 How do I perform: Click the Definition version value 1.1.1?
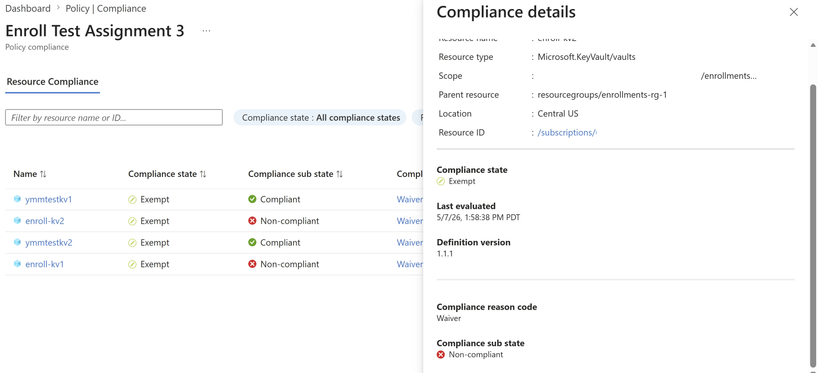pos(444,254)
